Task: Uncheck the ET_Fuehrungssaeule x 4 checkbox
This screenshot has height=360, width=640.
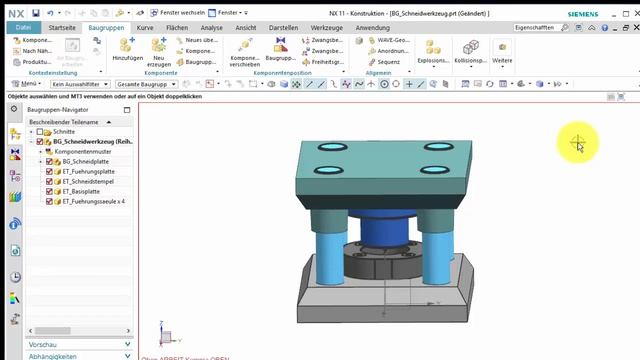Action: [49, 202]
